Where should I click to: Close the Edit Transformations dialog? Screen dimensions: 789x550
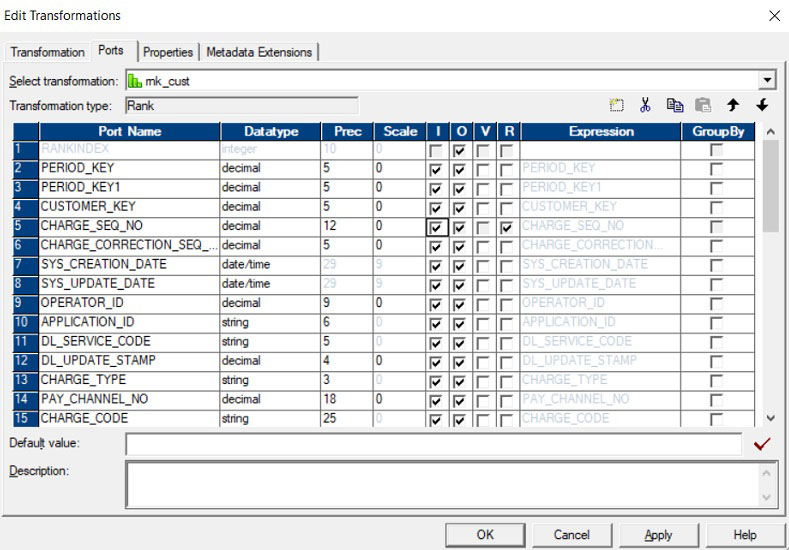[774, 16]
